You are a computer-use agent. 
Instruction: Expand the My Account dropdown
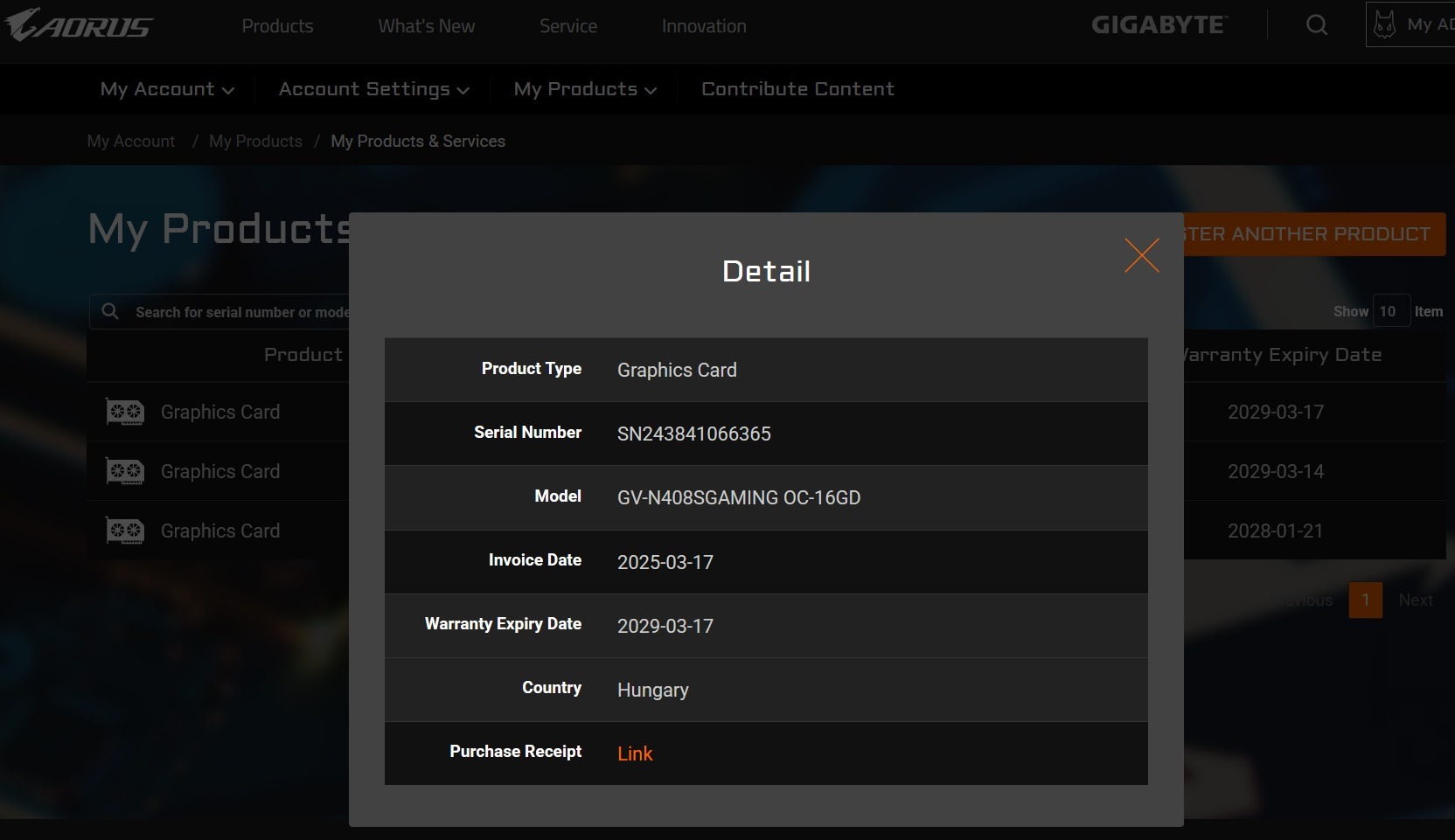tap(167, 89)
